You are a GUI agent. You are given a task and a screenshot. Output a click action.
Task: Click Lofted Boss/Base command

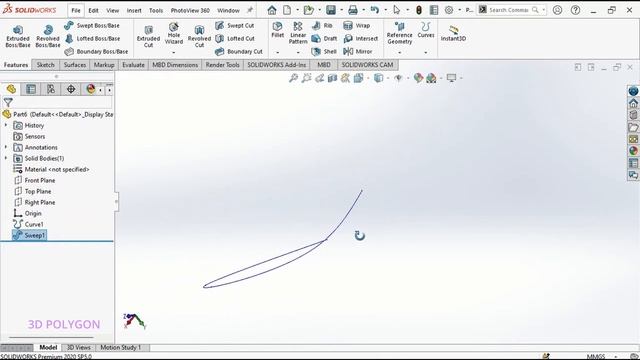point(93,38)
